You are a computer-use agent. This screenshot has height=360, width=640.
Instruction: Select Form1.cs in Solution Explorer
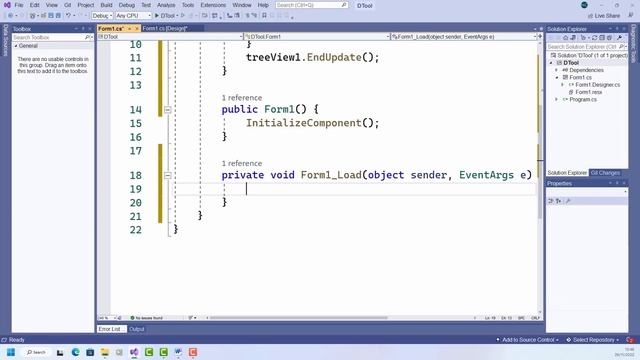pyautogui.click(x=580, y=77)
